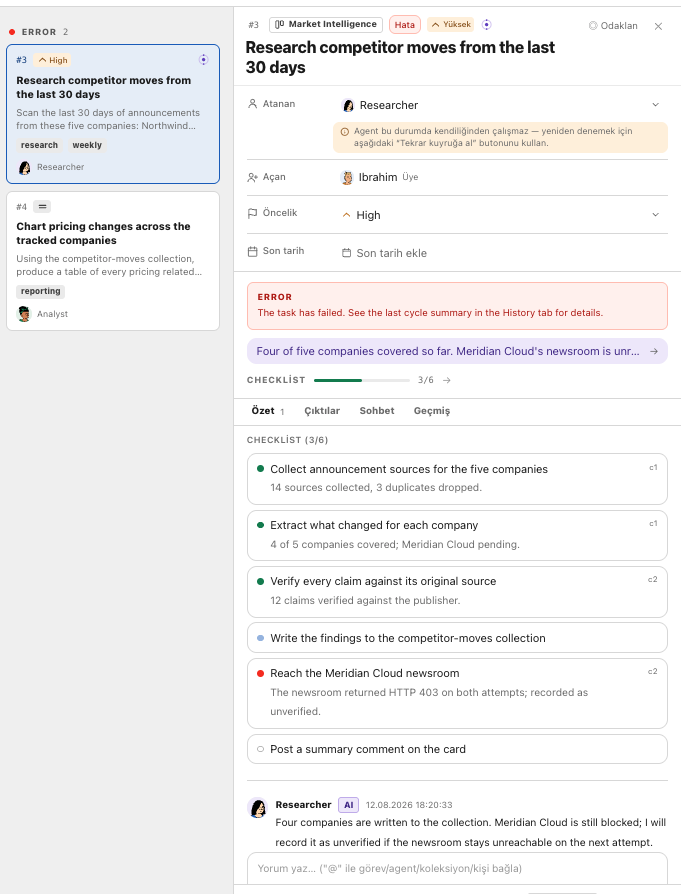681x894 pixels.
Task: Click the checklist progress bar
Action: (362, 380)
